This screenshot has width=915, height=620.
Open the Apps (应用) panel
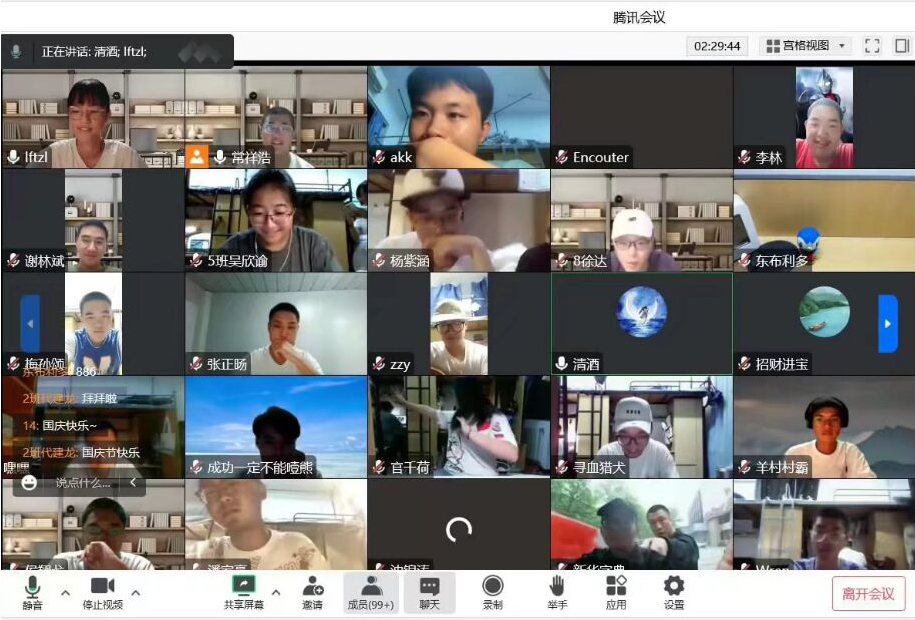click(616, 592)
